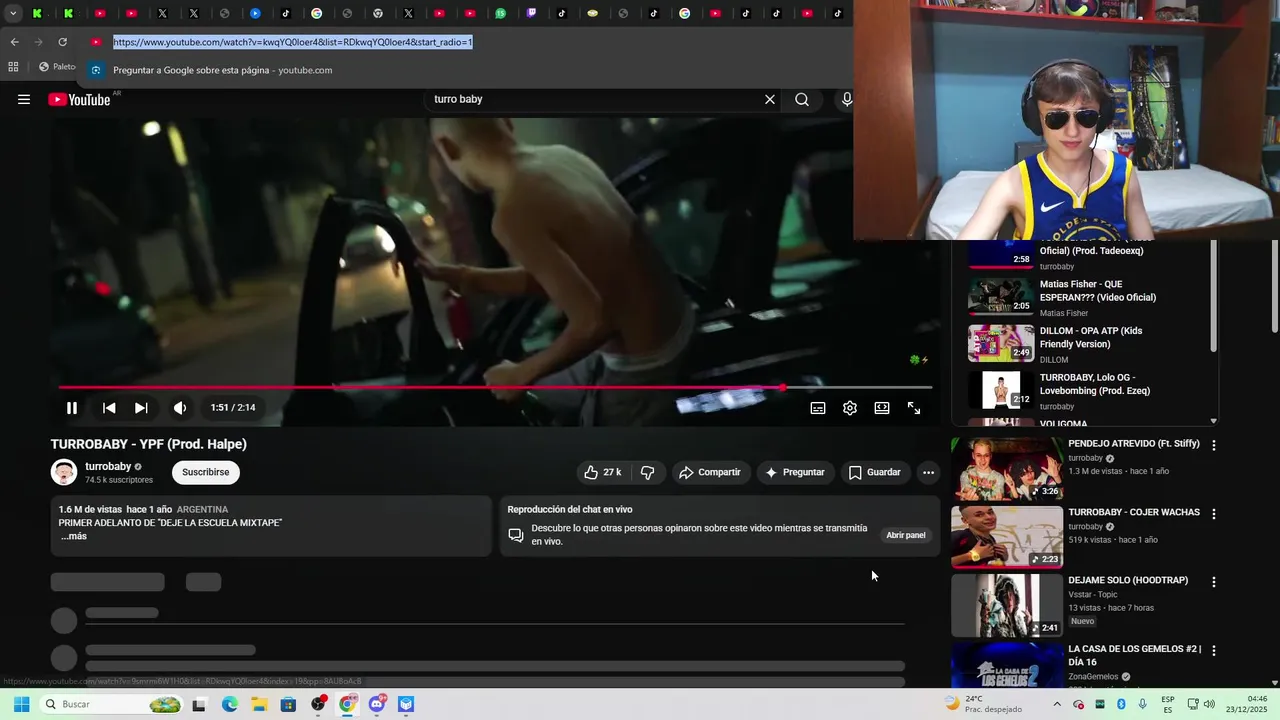Expand description with ...más
1280x720 pixels.
(74, 537)
